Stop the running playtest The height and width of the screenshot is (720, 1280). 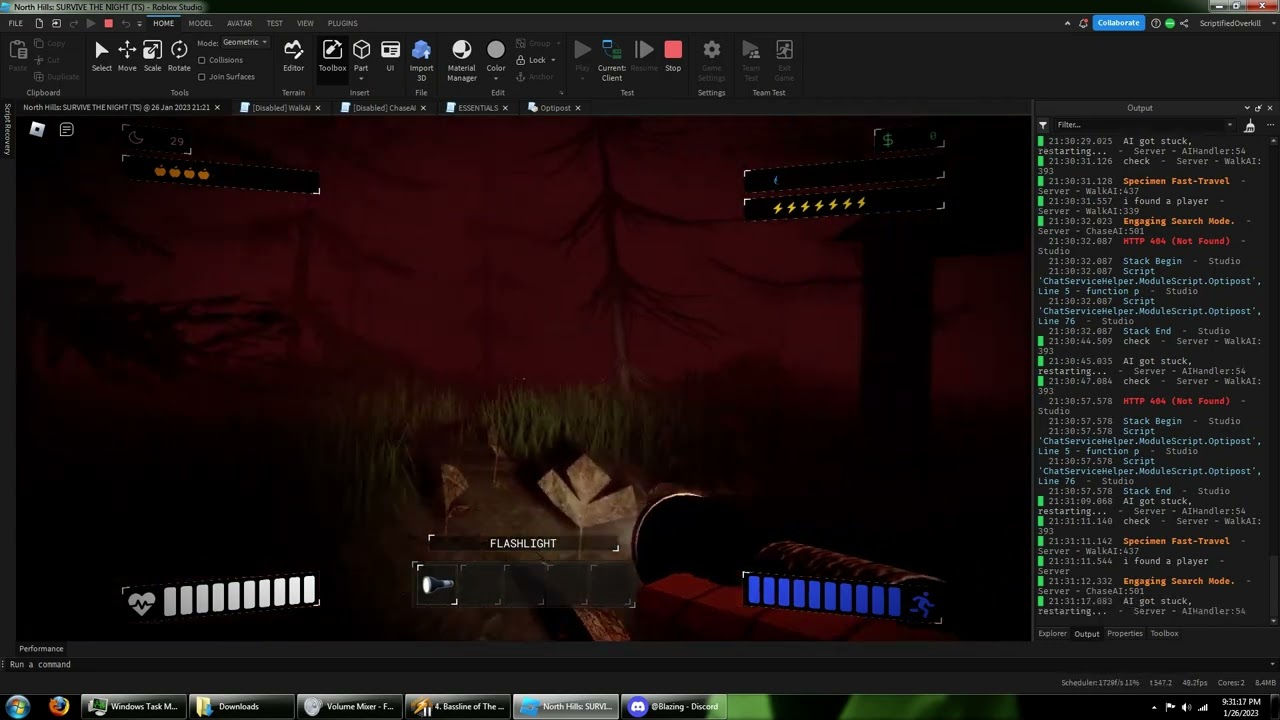(x=673, y=56)
